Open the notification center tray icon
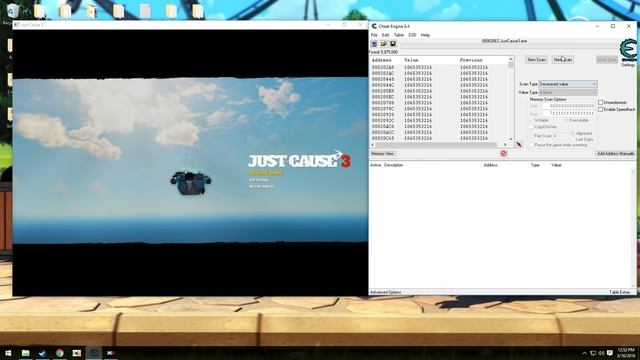 pyautogui.click(x=610, y=353)
